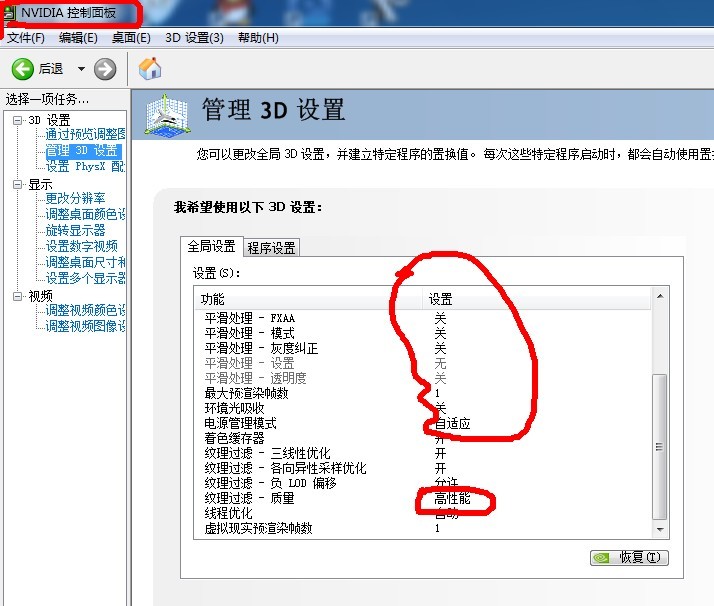Select 最大预渲染帧数 row
The width and height of the screenshot is (714, 606).
[423, 393]
